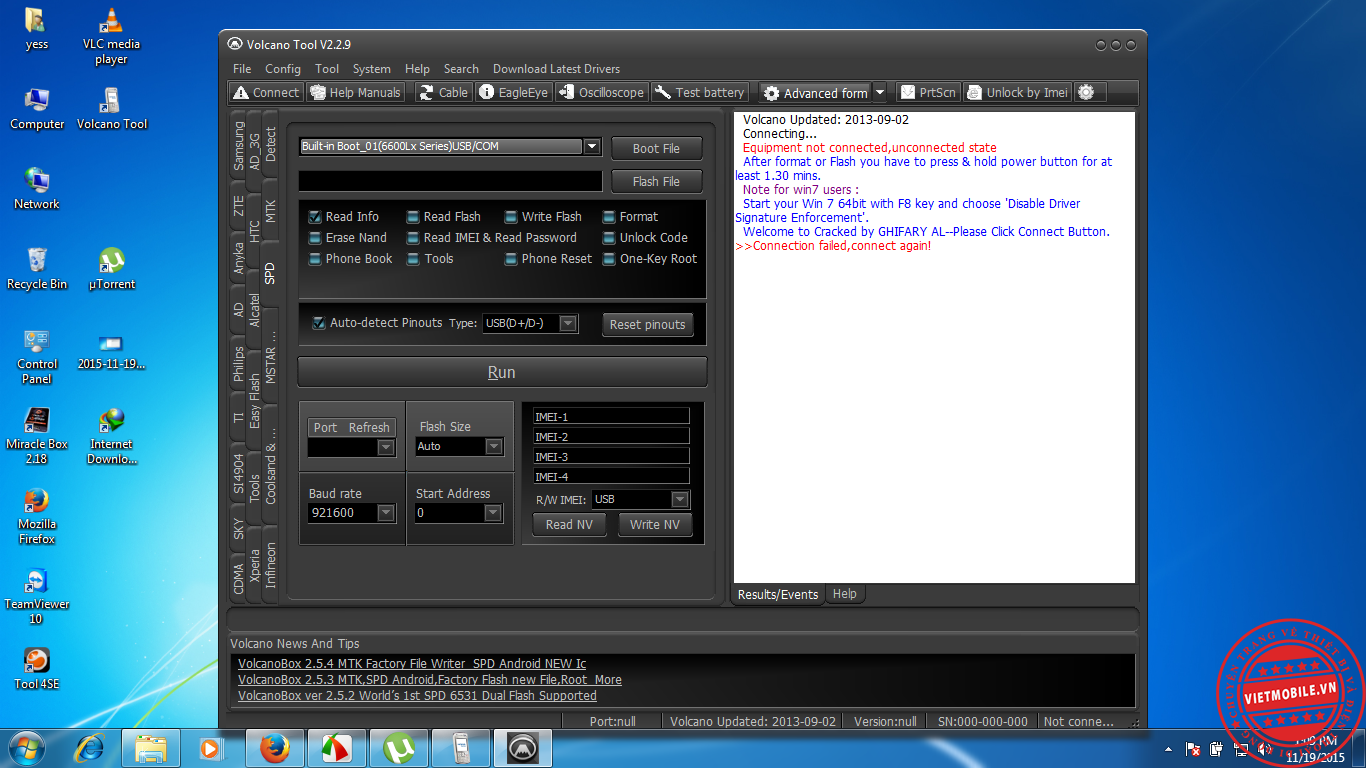Enable the Write Flash checkbox
Viewport: 1366px width, 768px height.
click(x=511, y=216)
